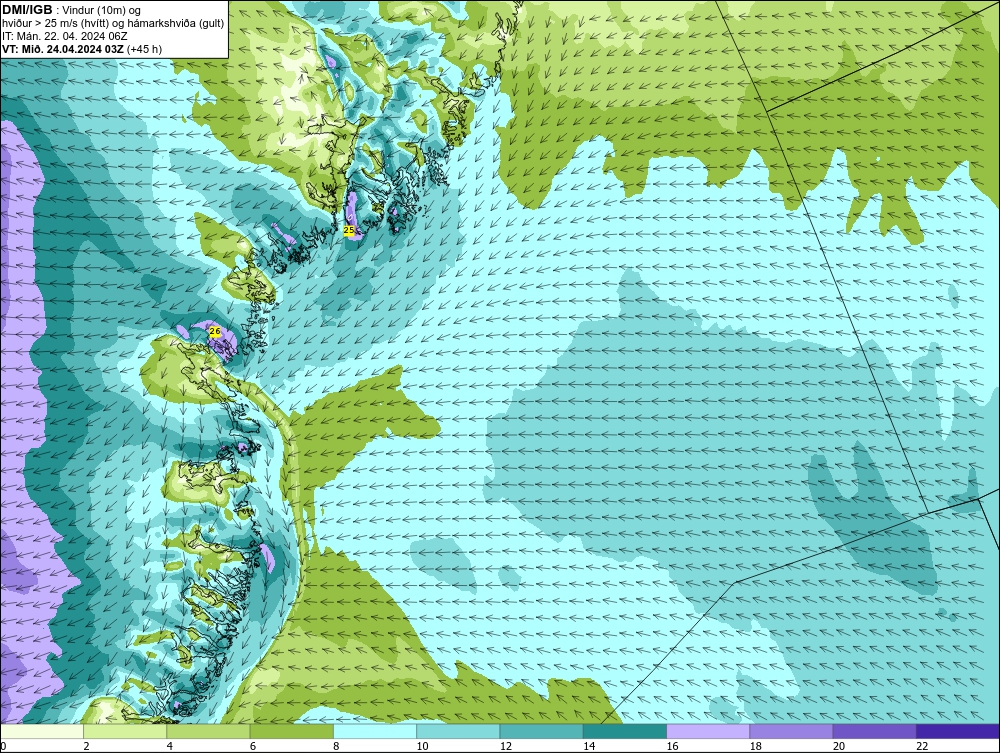Click the darkest purple legend swatch after 22

pyautogui.click(x=957, y=731)
